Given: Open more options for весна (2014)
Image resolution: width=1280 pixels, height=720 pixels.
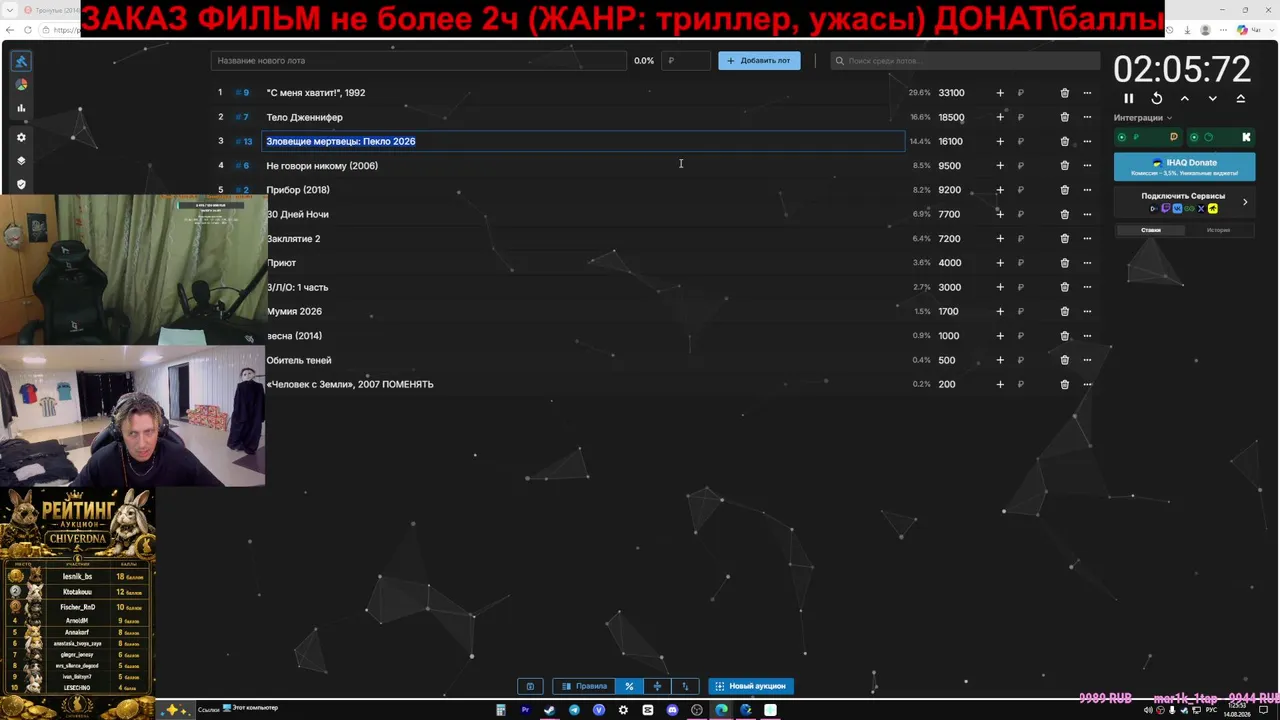Looking at the screenshot, I should click(1087, 336).
